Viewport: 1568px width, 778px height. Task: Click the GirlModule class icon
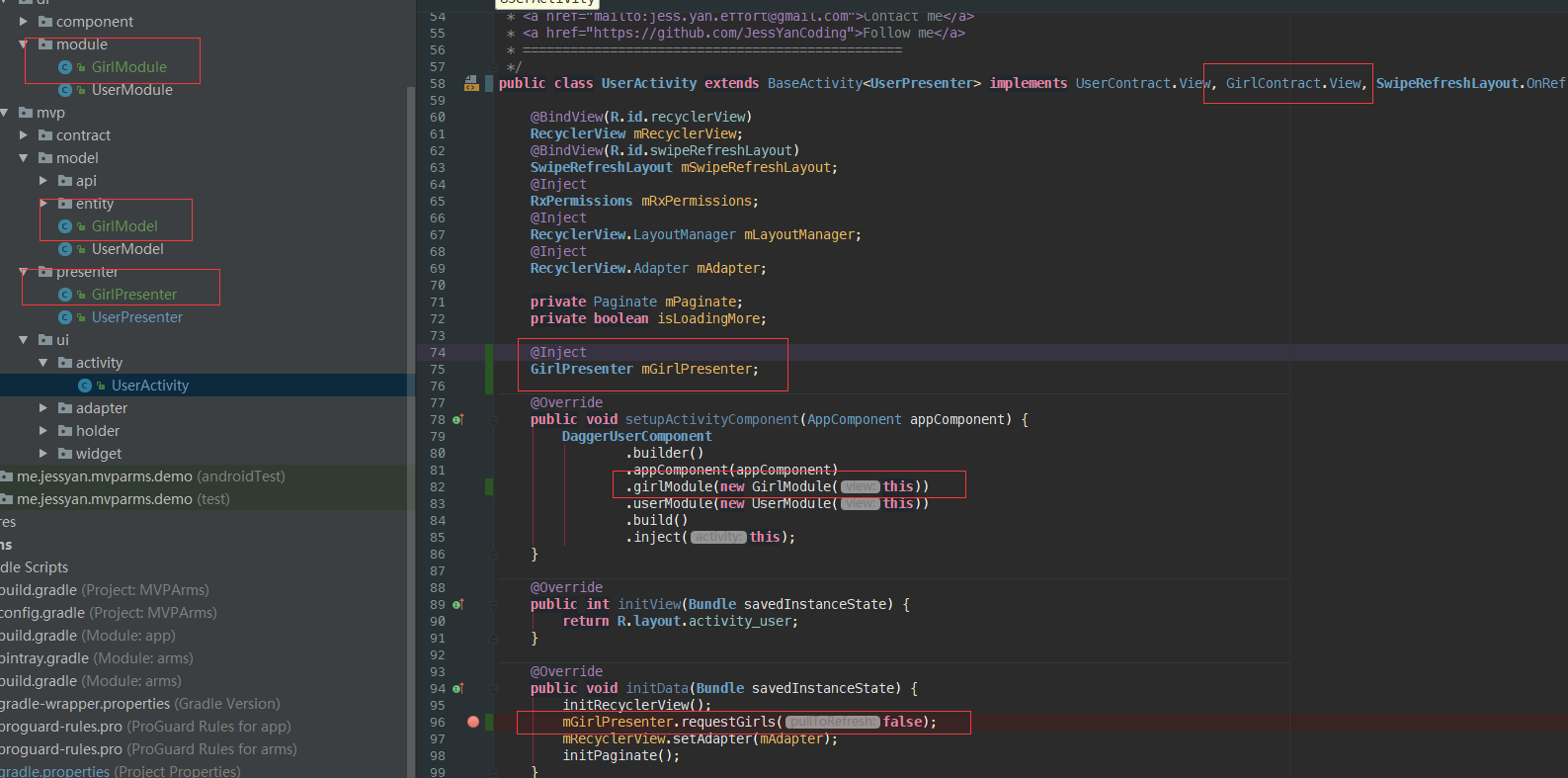click(65, 67)
